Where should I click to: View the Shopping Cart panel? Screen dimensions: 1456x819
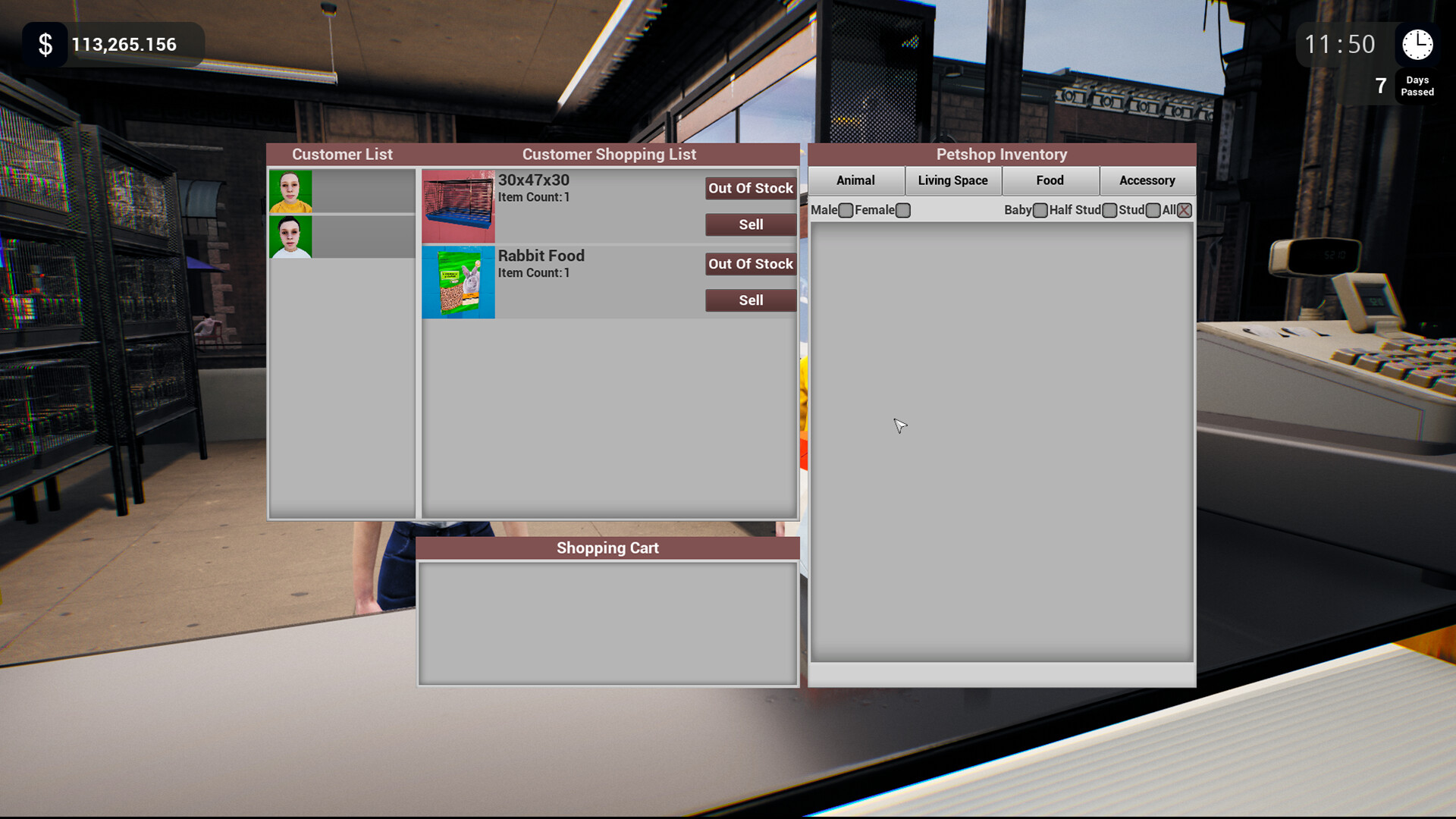[x=608, y=547]
